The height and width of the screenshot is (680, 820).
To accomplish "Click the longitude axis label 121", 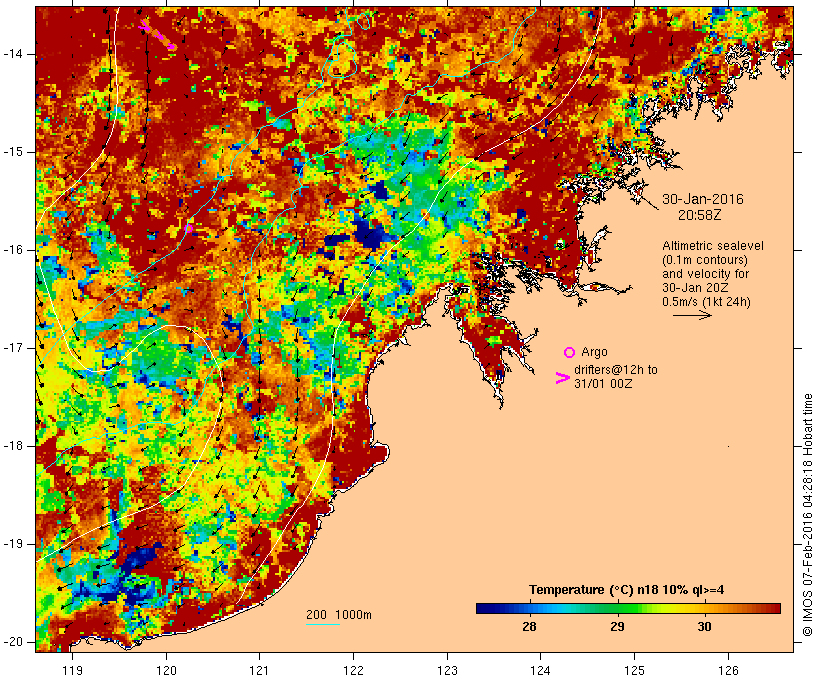I will tap(259, 670).
